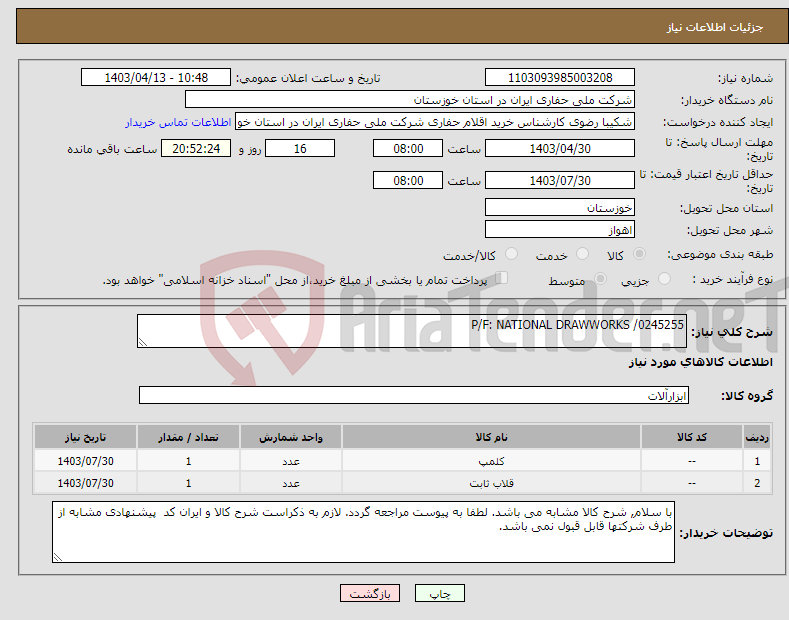Click the quantity cell in the قلاب ثابت row

[x=188, y=483]
